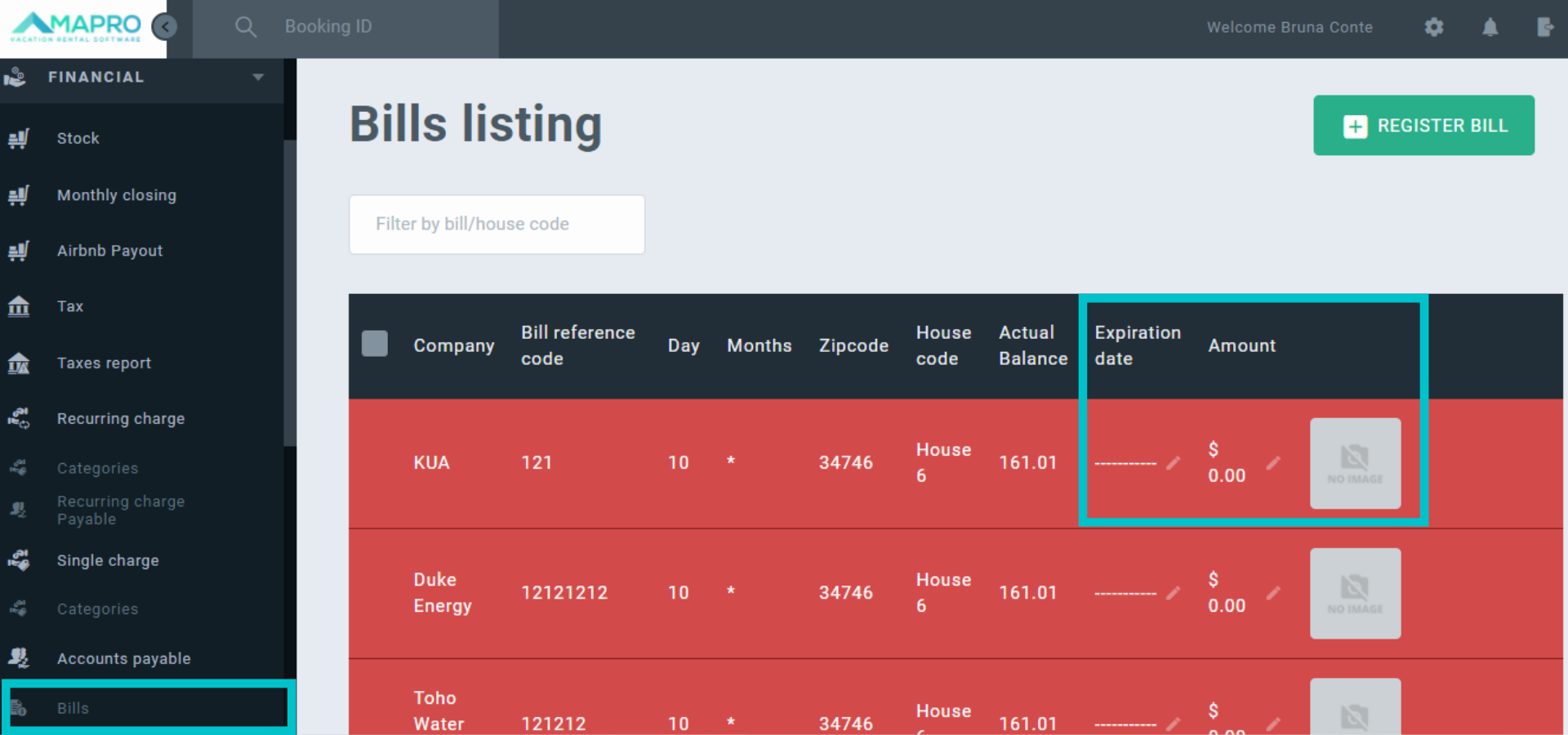Go to Airbnb Payout page

point(109,251)
